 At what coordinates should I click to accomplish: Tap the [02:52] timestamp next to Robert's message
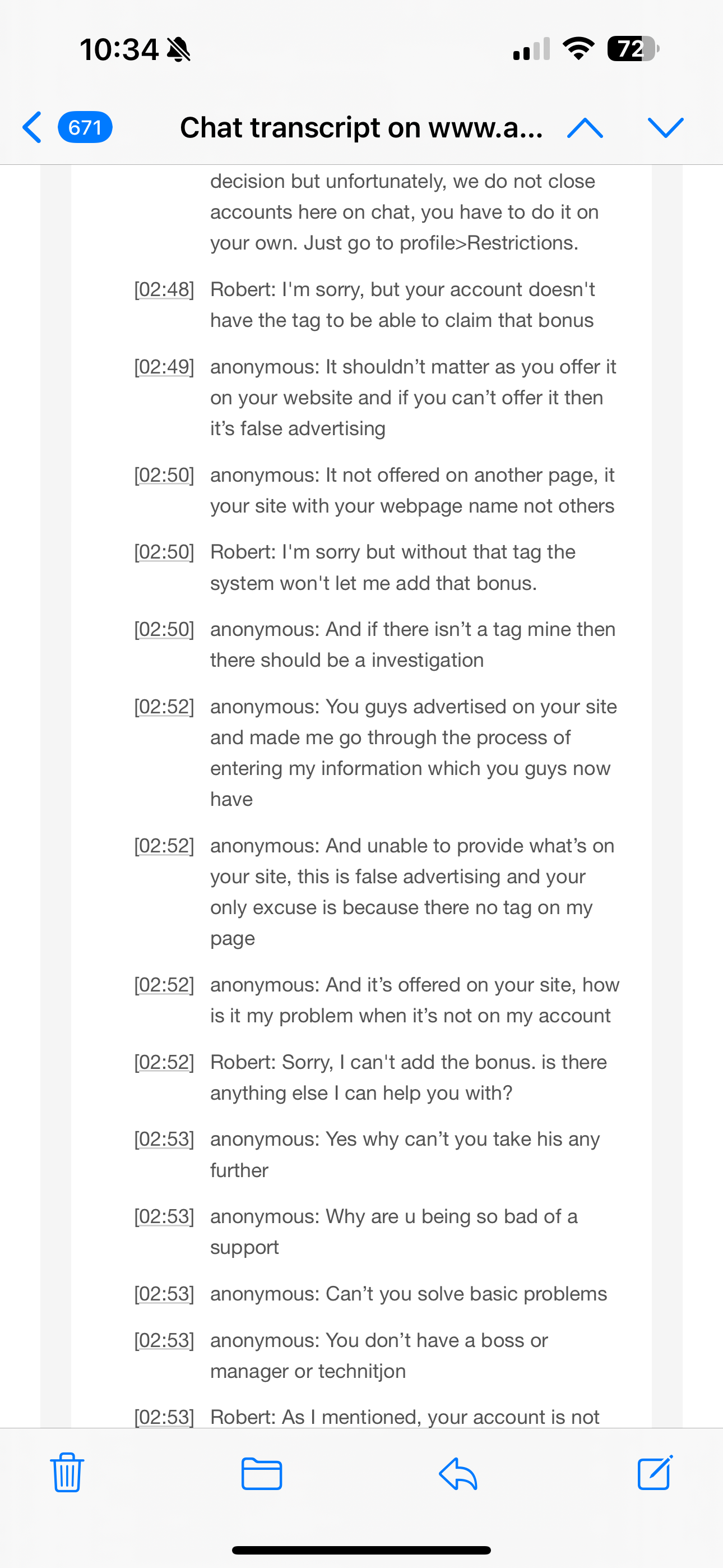164,1062
